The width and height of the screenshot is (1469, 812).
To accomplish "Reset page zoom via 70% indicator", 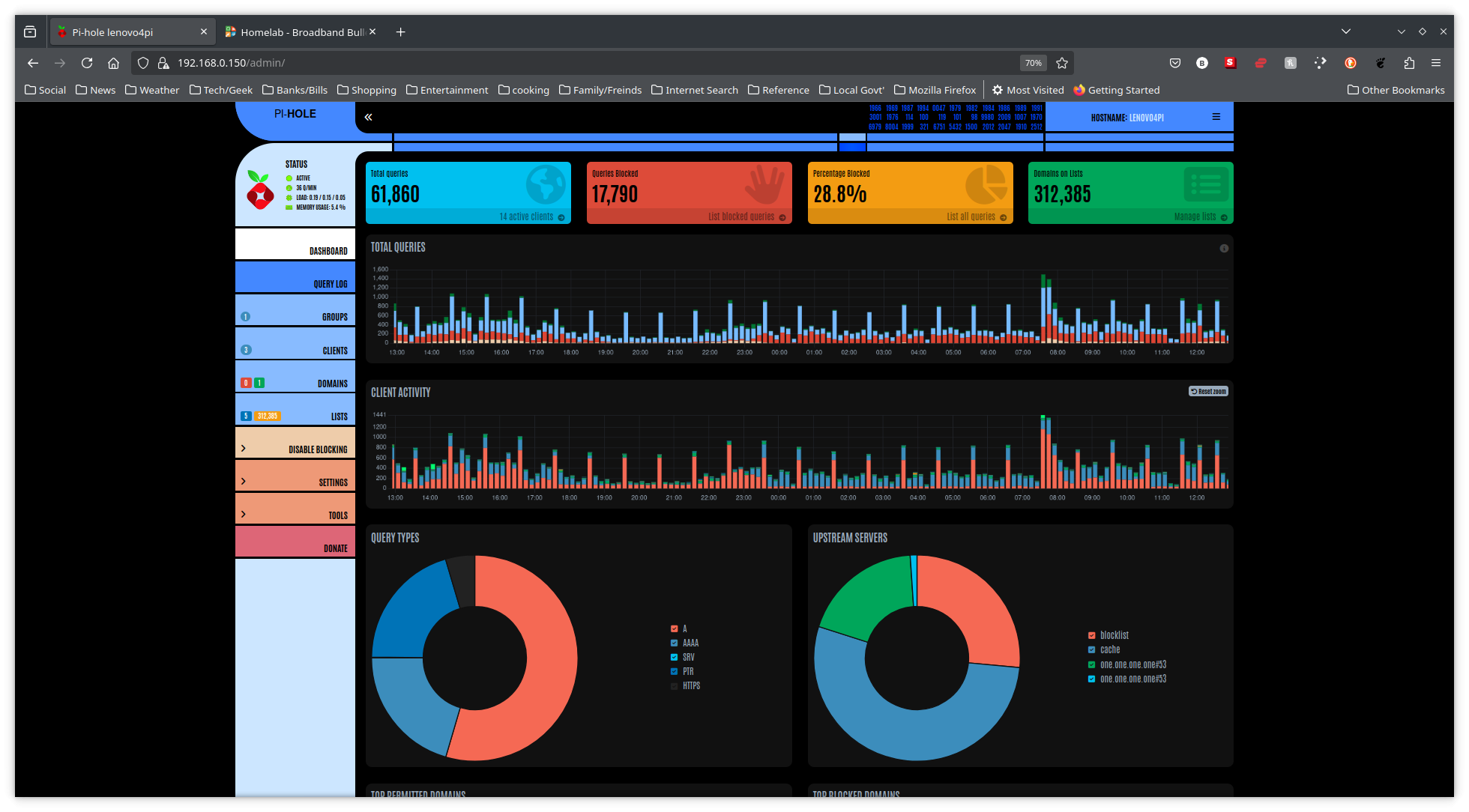I will point(1033,63).
